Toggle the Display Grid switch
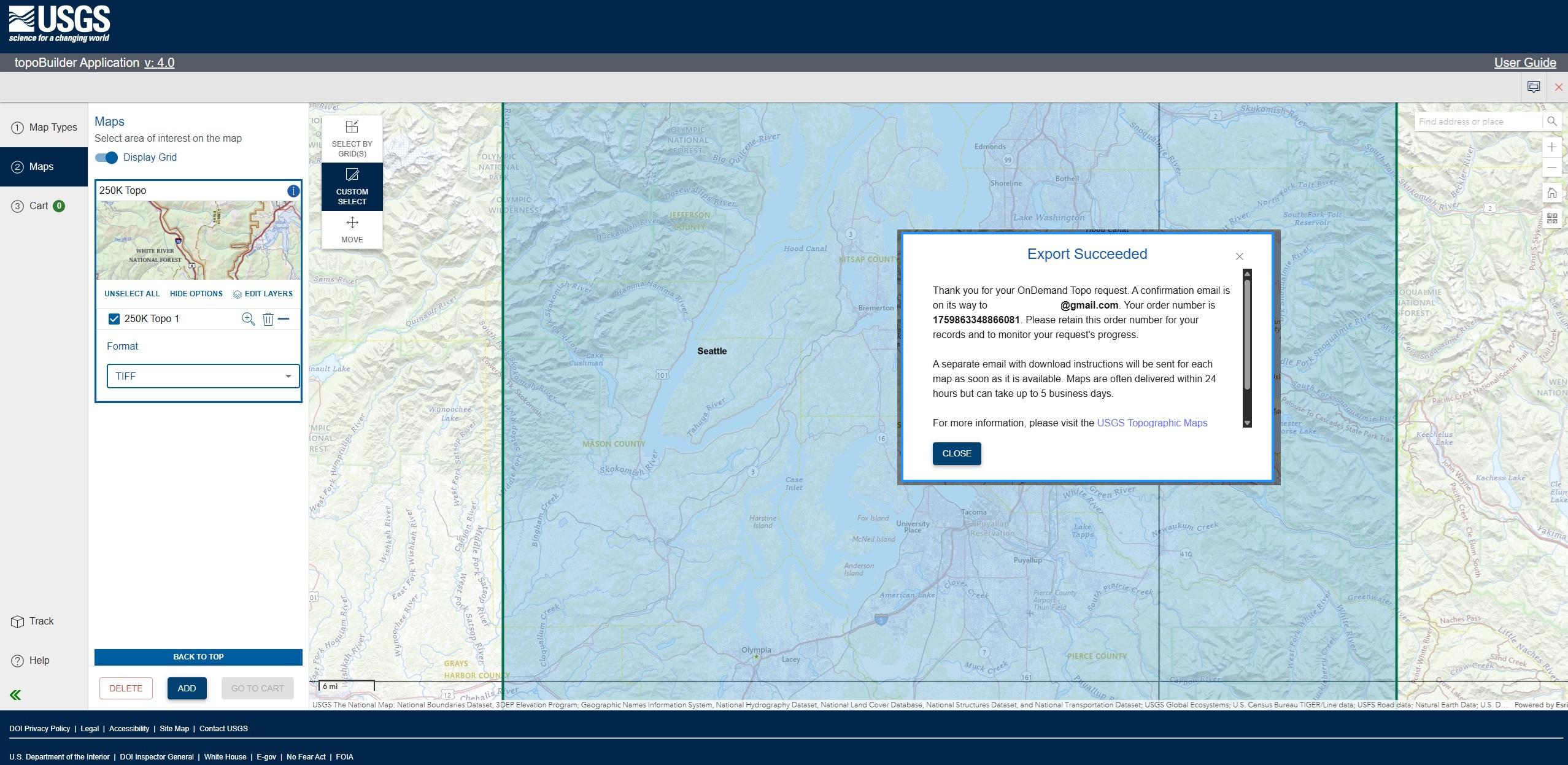 (x=107, y=158)
